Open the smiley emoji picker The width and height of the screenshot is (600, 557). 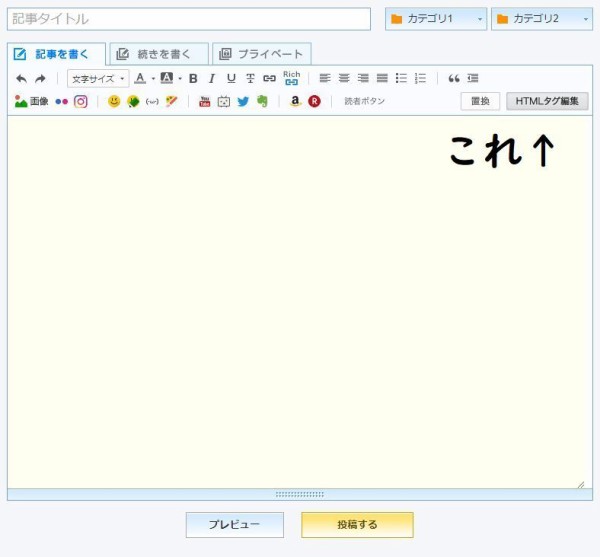(x=114, y=101)
